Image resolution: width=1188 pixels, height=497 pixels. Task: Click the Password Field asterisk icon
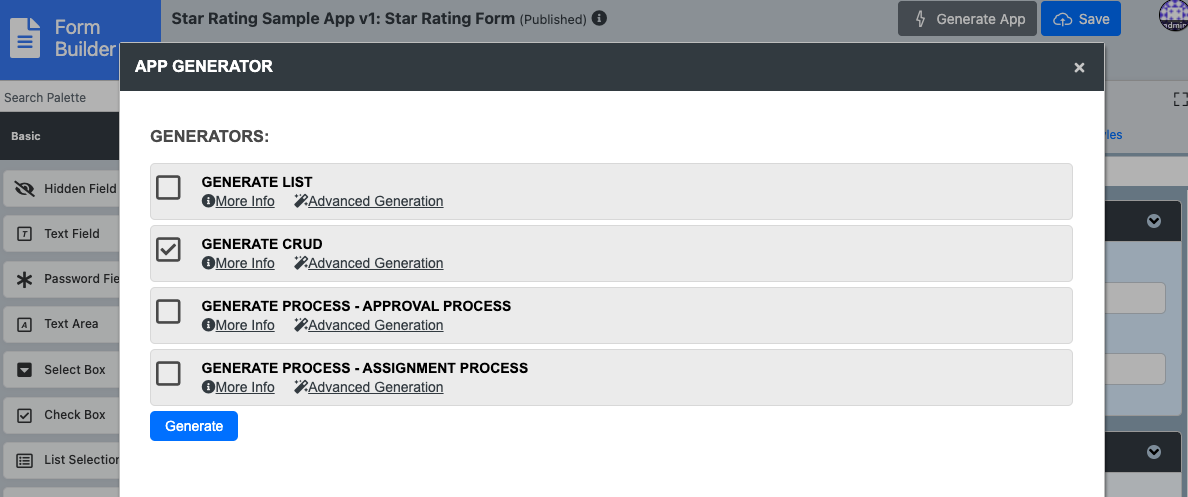(25, 279)
